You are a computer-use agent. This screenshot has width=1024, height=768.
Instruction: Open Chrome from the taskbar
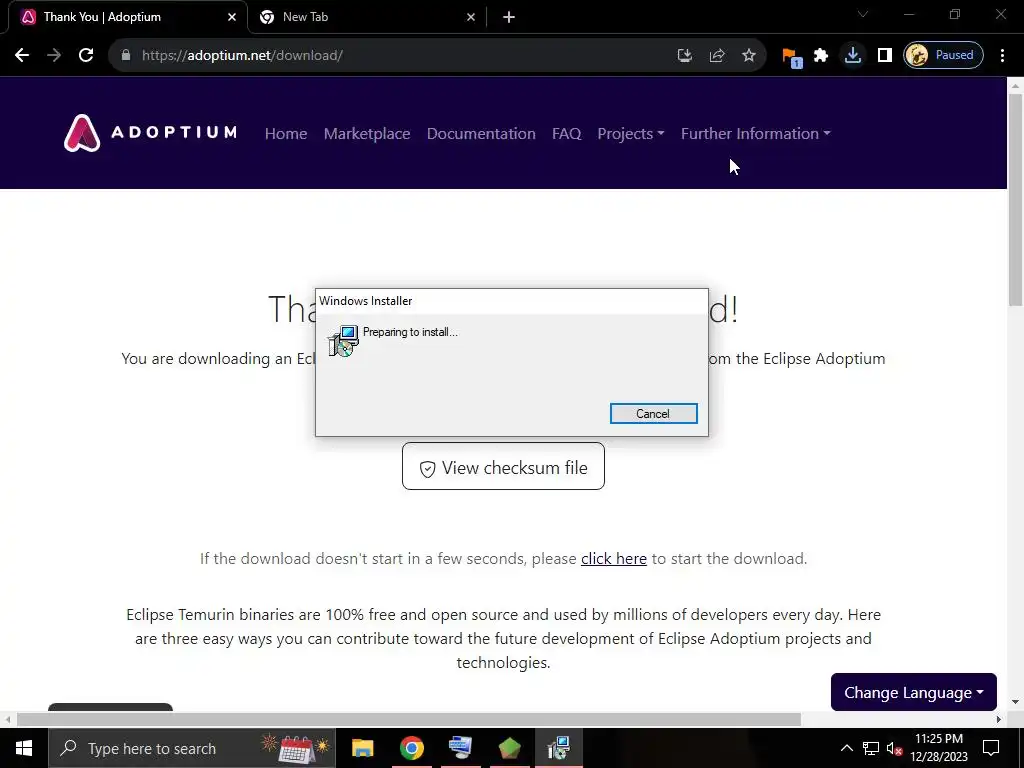coord(411,748)
